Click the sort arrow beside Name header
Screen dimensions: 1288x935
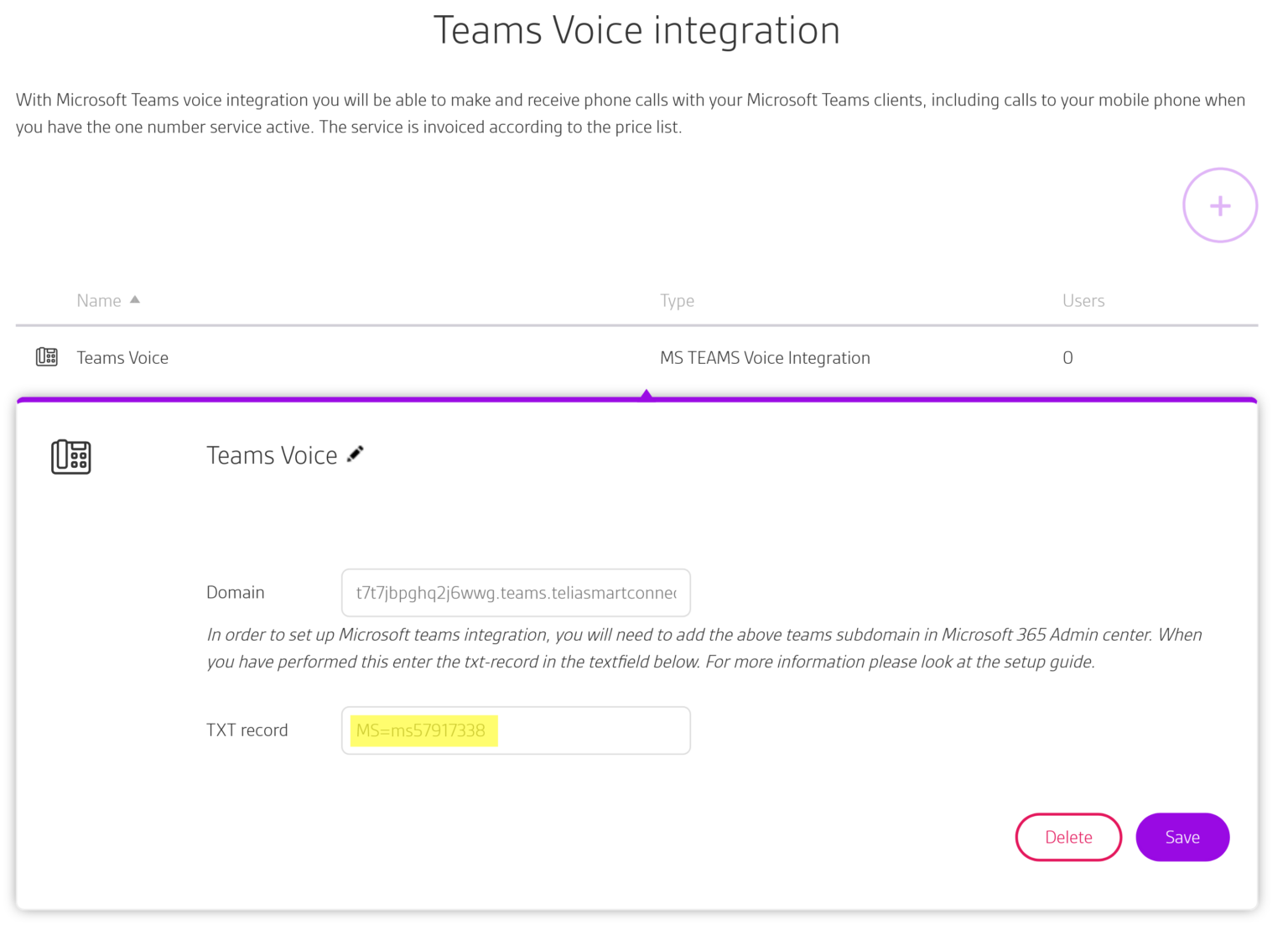click(x=135, y=299)
